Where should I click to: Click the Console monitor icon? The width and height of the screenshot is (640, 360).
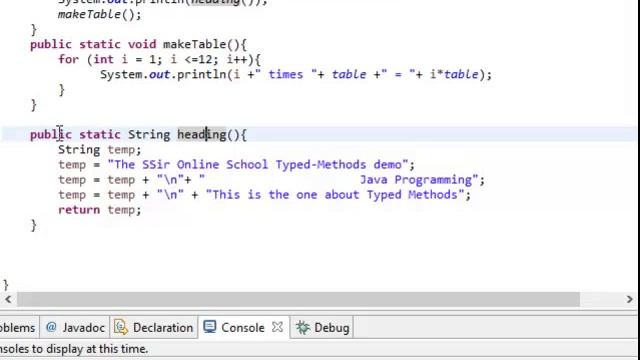click(x=210, y=327)
